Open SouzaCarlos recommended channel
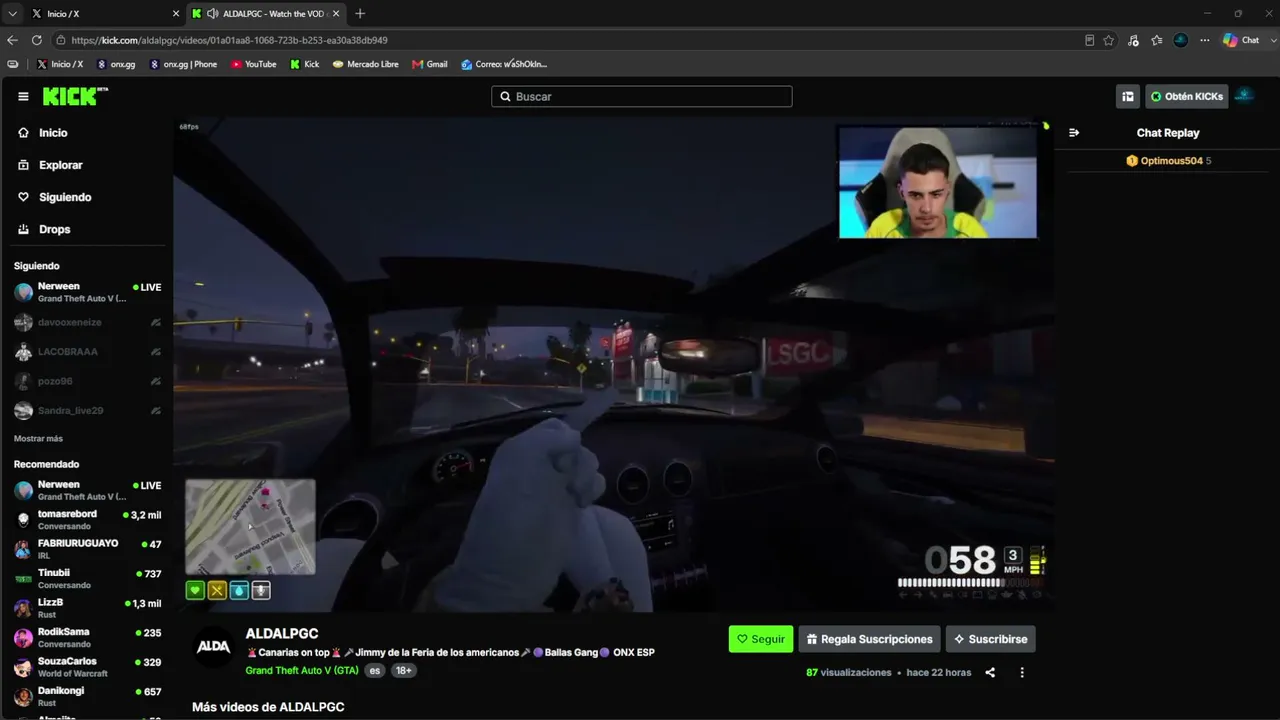This screenshot has width=1280, height=720. [x=87, y=667]
